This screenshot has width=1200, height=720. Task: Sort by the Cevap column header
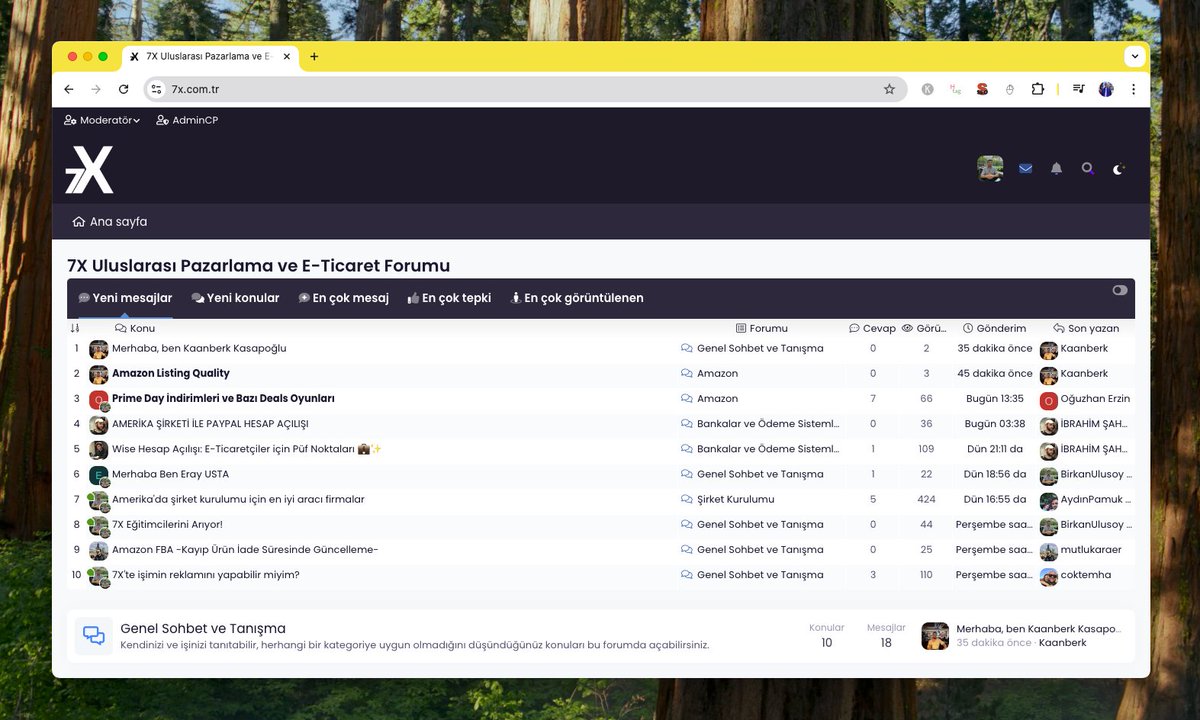(872, 328)
